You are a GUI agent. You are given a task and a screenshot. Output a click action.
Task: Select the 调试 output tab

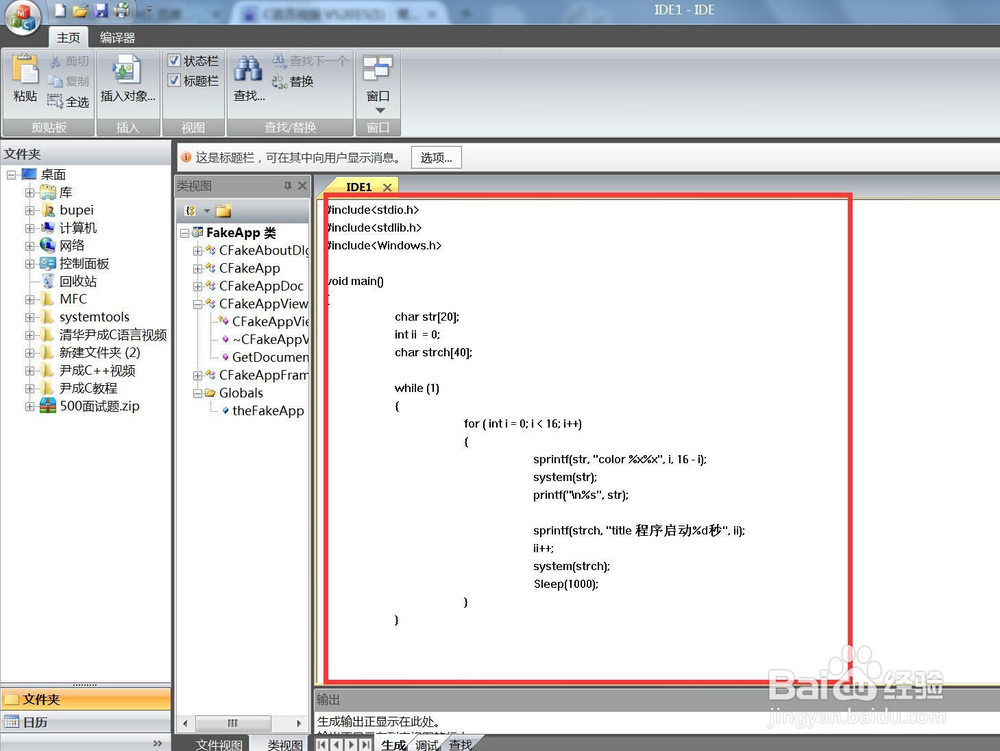[426, 744]
